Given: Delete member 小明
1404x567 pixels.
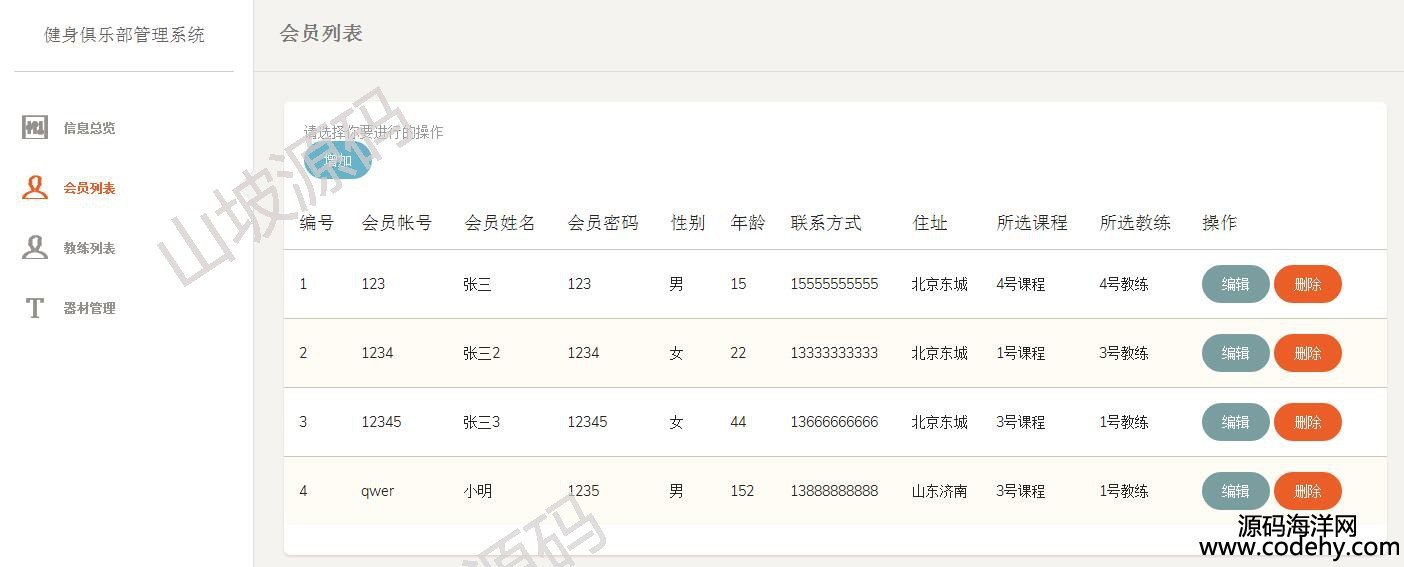Looking at the screenshot, I should coord(1307,491).
